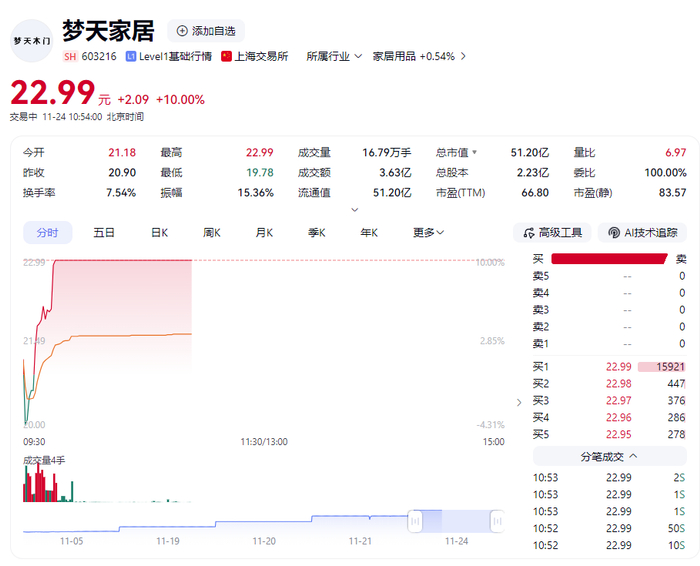Image resolution: width=700 pixels, height=566 pixels.
Task: Switch to the 五日 chart tab
Action: [x=104, y=233]
